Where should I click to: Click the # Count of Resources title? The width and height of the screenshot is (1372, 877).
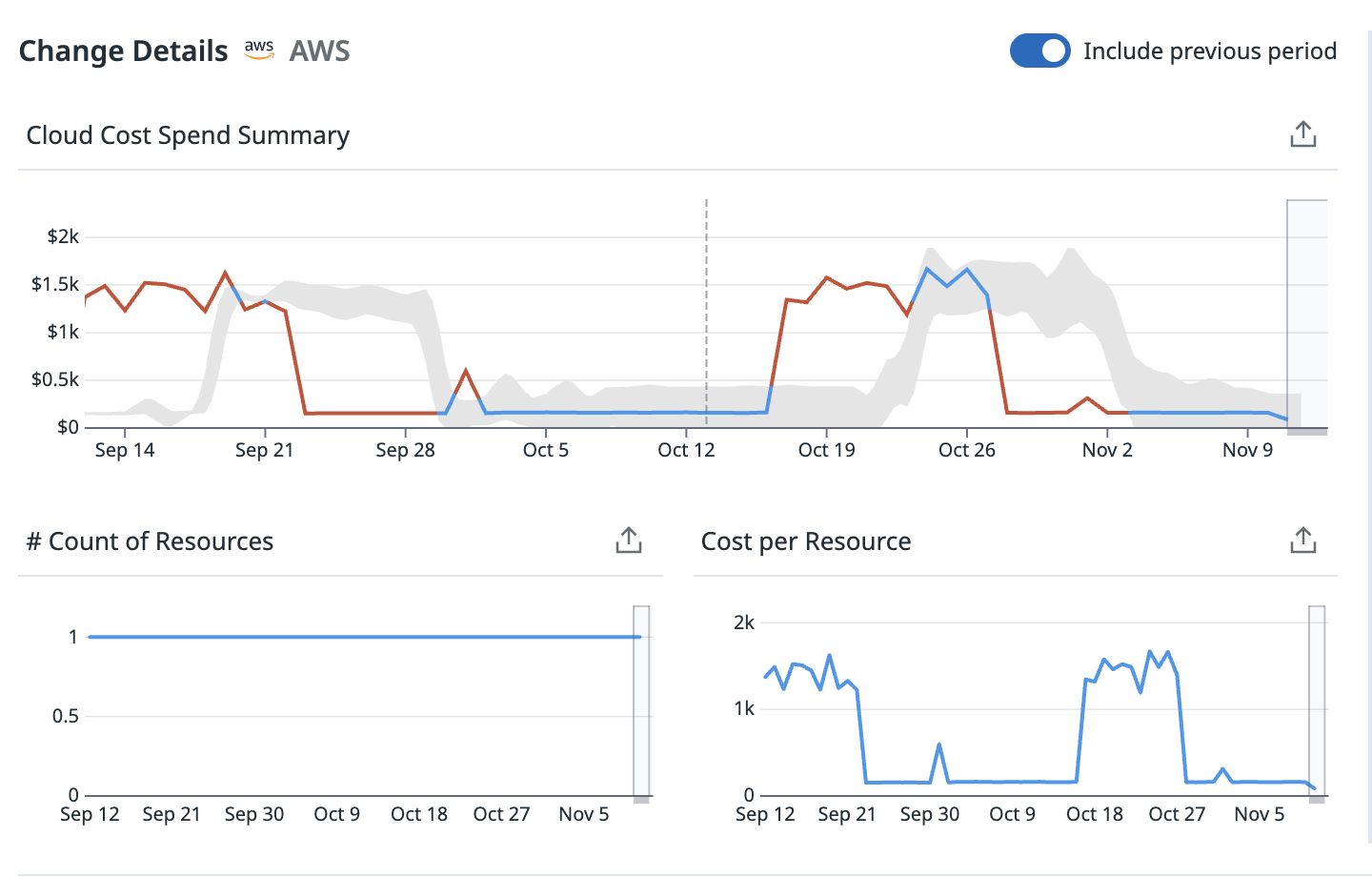click(150, 541)
